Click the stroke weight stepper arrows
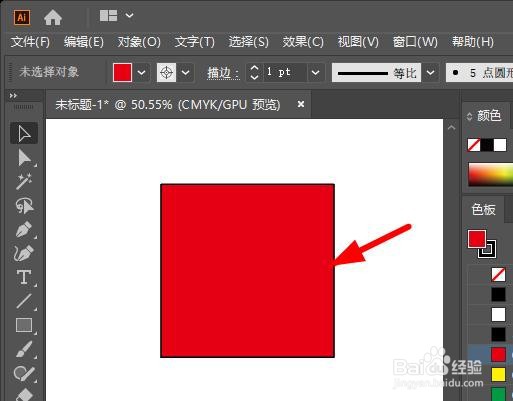This screenshot has height=401, width=513. click(x=254, y=72)
